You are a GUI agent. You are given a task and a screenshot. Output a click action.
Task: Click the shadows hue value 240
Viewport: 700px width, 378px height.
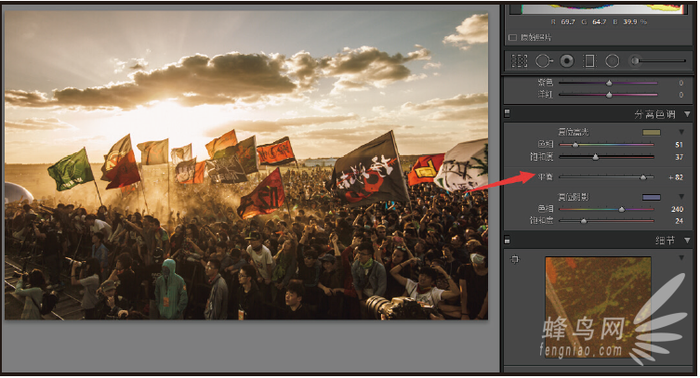point(677,209)
